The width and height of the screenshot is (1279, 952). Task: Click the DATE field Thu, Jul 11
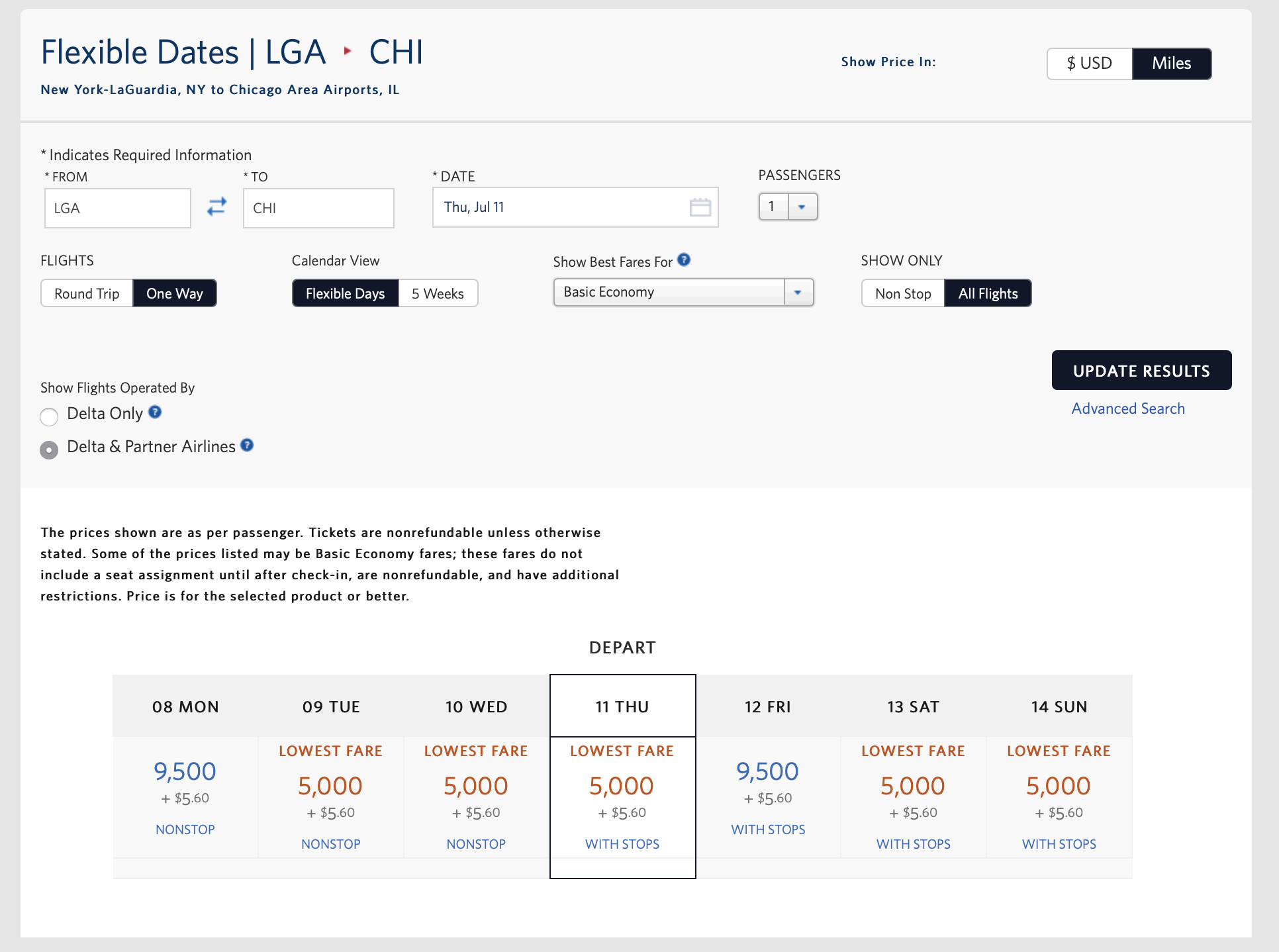pos(575,207)
